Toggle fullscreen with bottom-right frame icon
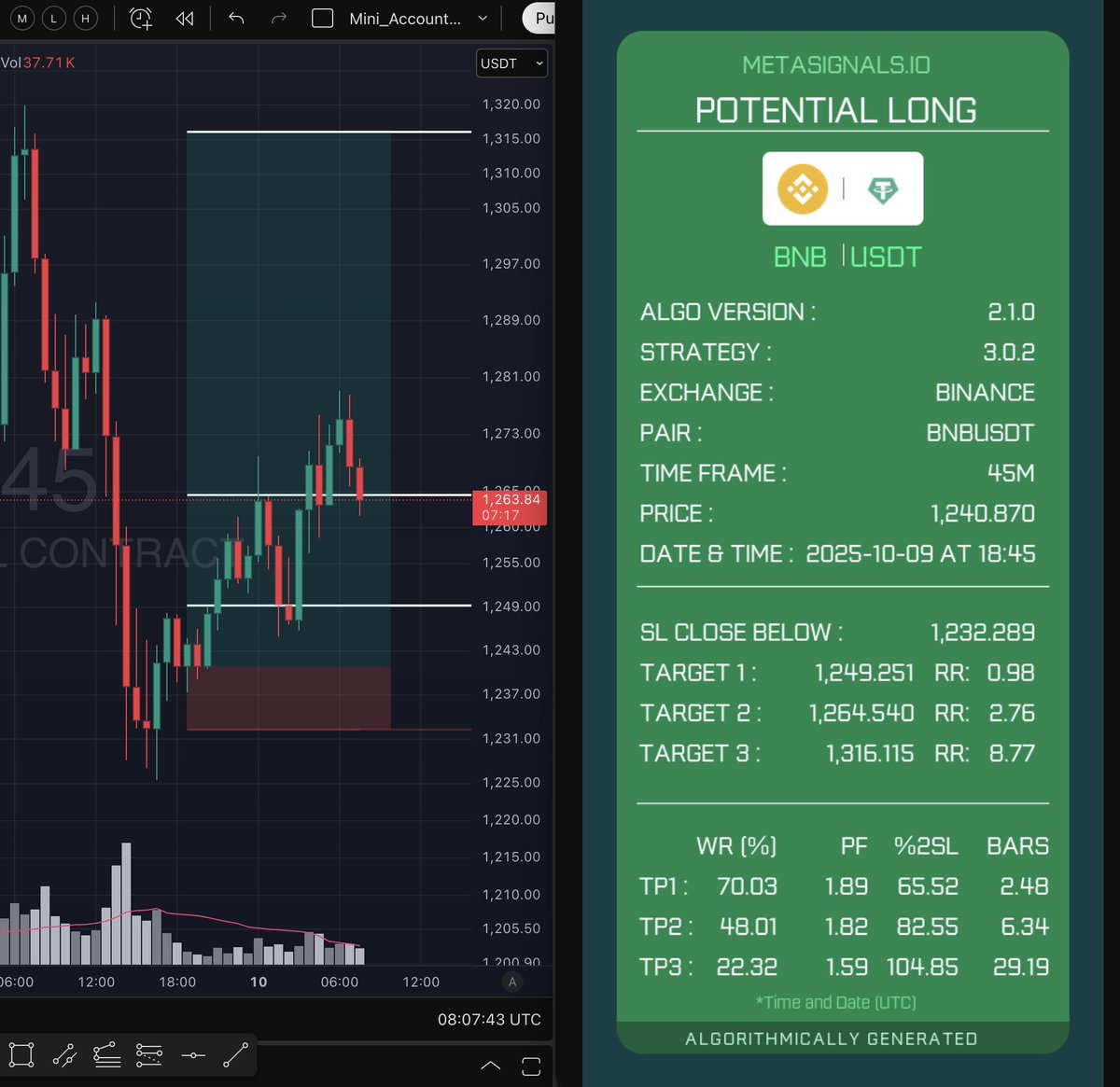The image size is (1120, 1087). 531,1066
